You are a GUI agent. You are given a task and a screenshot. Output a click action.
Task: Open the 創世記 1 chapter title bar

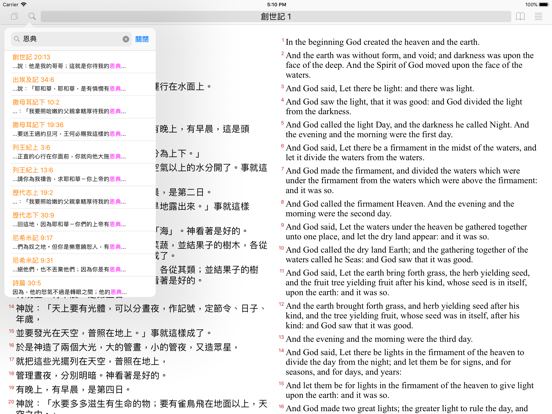(x=276, y=17)
